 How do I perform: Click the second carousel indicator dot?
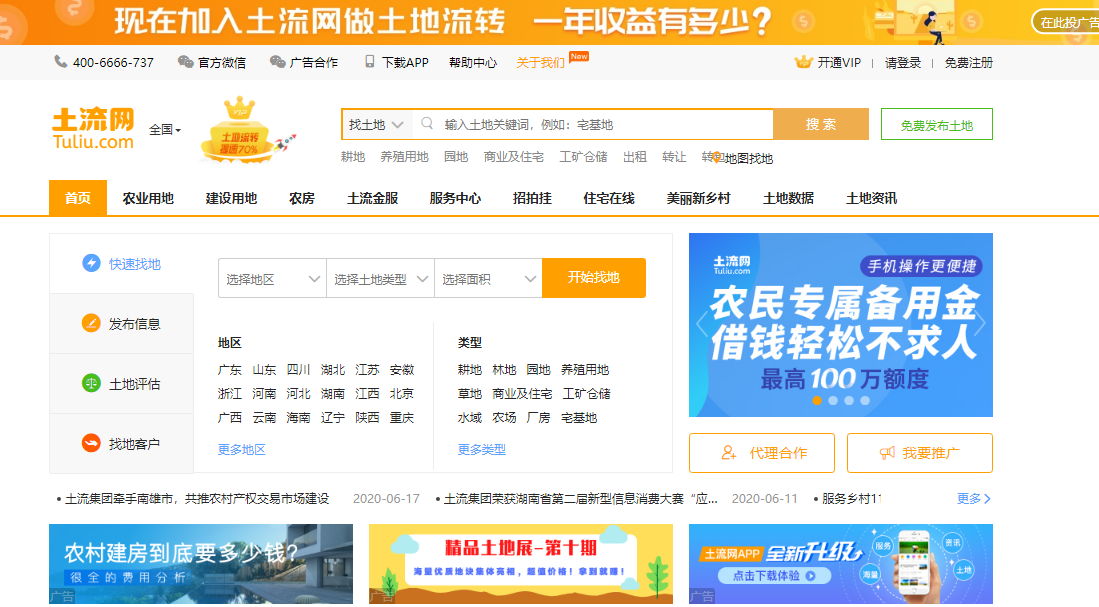[x=833, y=400]
